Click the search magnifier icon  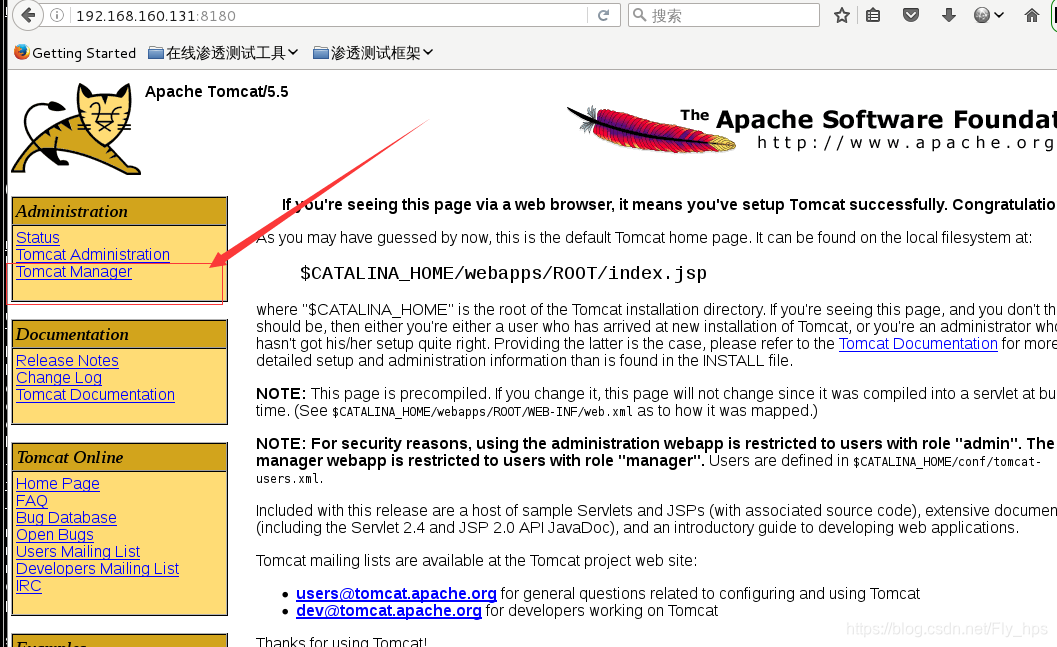click(640, 15)
